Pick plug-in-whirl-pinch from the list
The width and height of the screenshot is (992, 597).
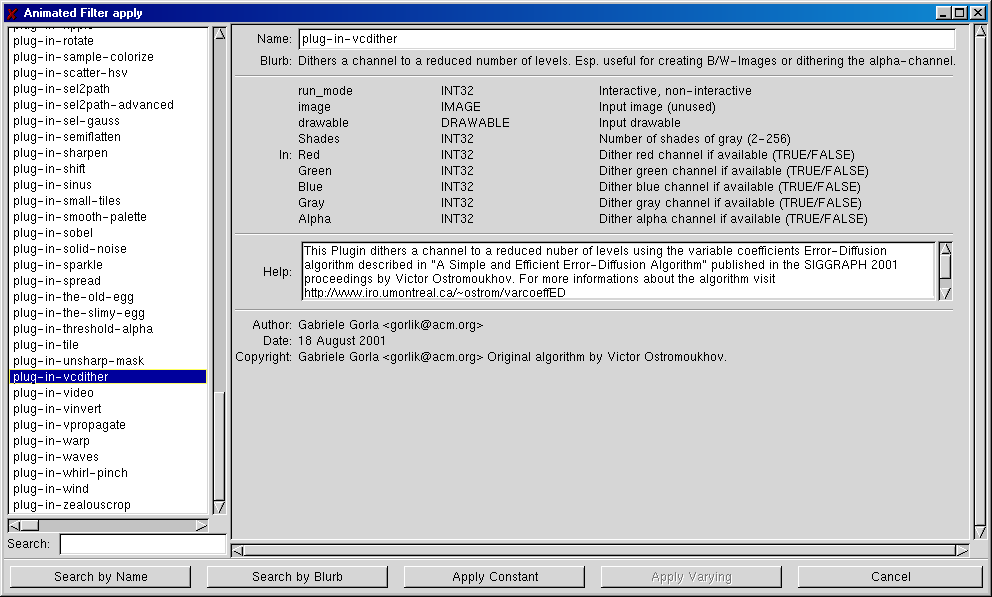pos(71,473)
